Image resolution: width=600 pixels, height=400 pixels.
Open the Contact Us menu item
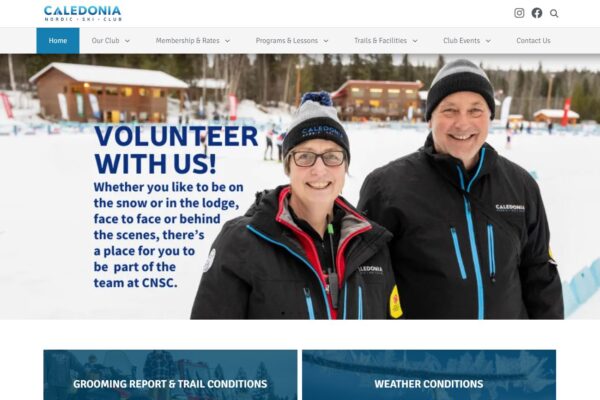533,41
